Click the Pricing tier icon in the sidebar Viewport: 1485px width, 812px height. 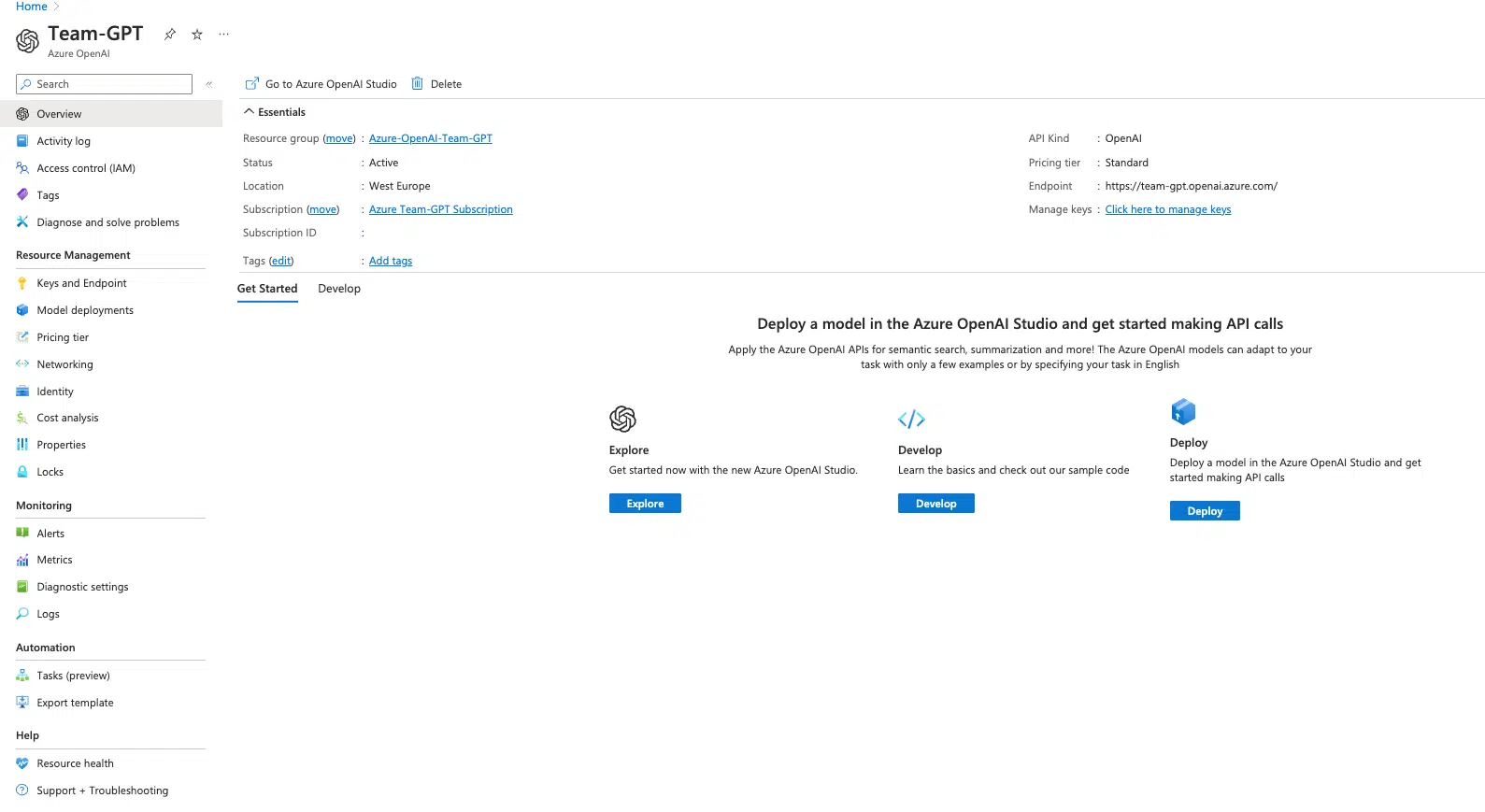(22, 337)
